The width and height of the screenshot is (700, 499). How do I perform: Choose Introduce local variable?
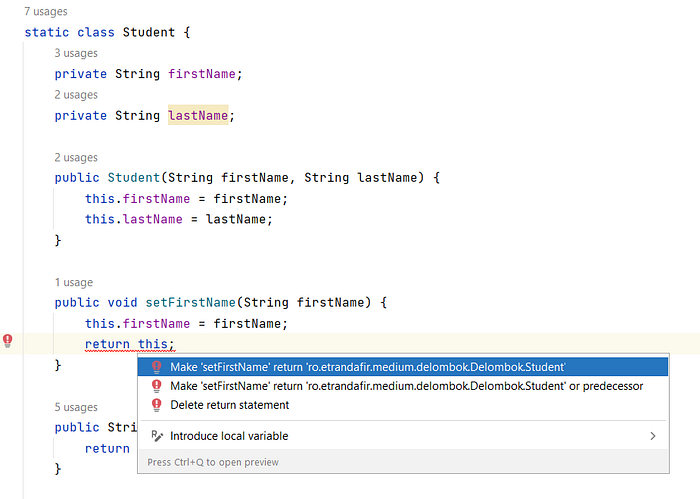point(403,436)
